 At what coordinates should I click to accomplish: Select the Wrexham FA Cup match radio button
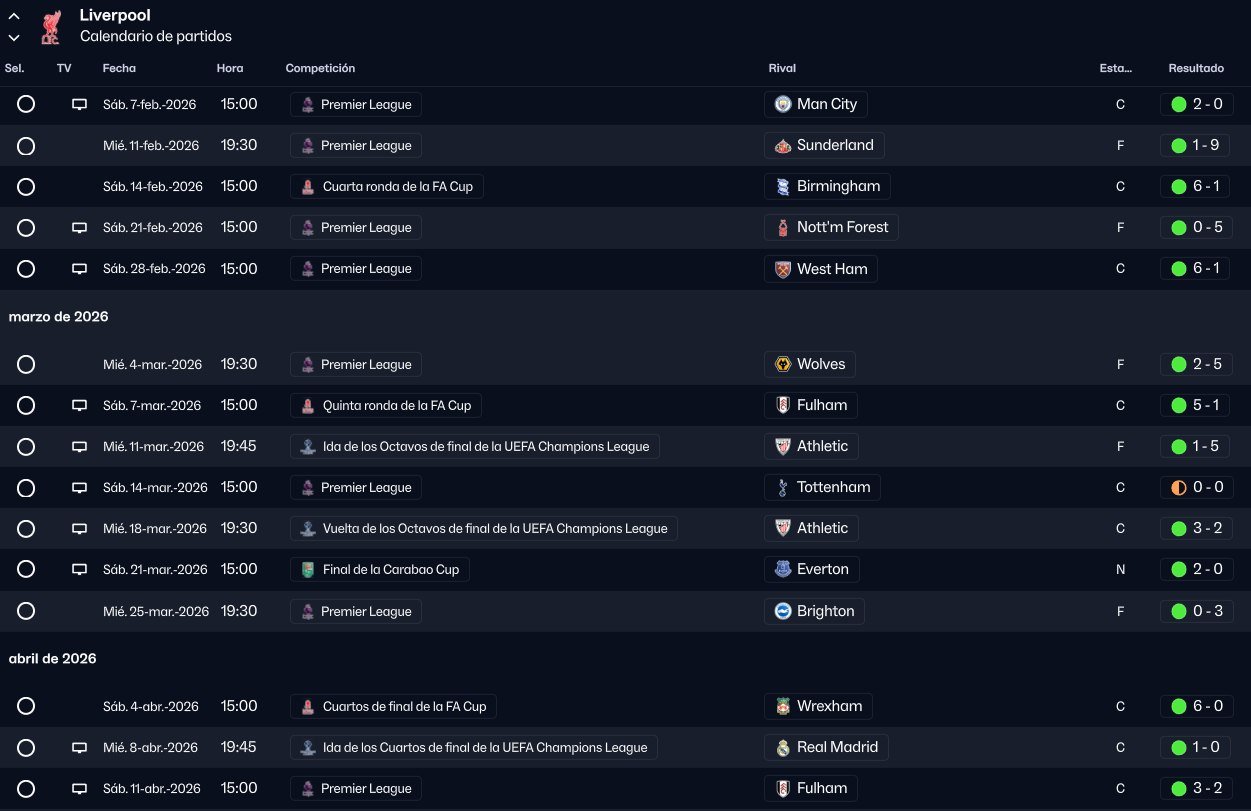coord(26,706)
